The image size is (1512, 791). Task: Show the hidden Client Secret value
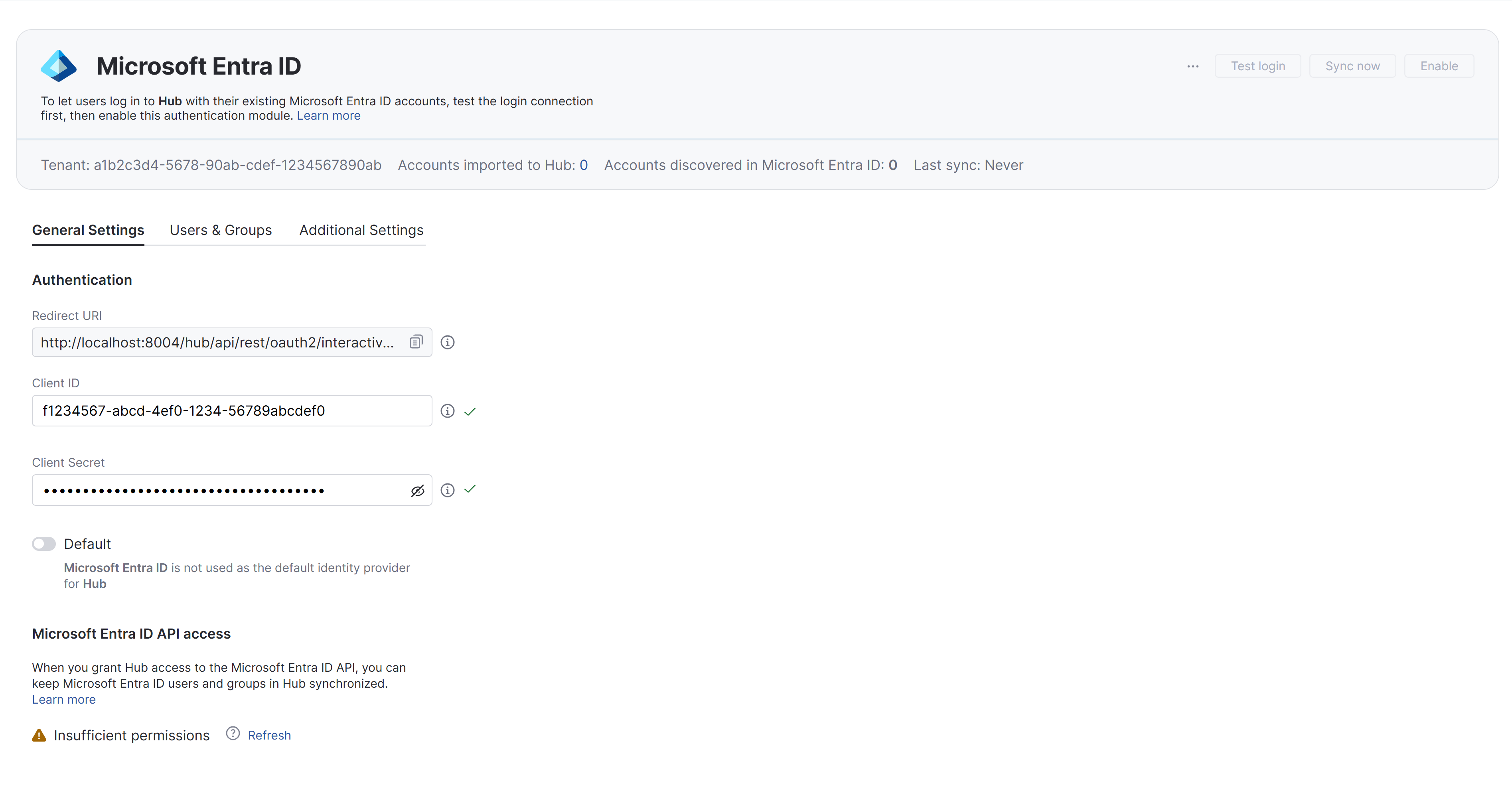(417, 490)
